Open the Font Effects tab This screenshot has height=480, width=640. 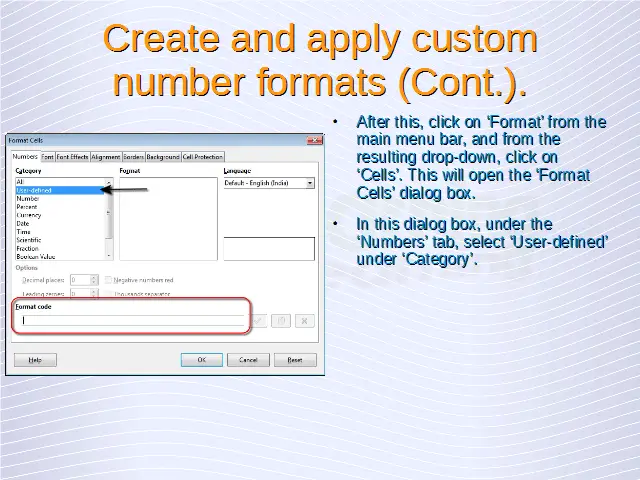point(72,157)
